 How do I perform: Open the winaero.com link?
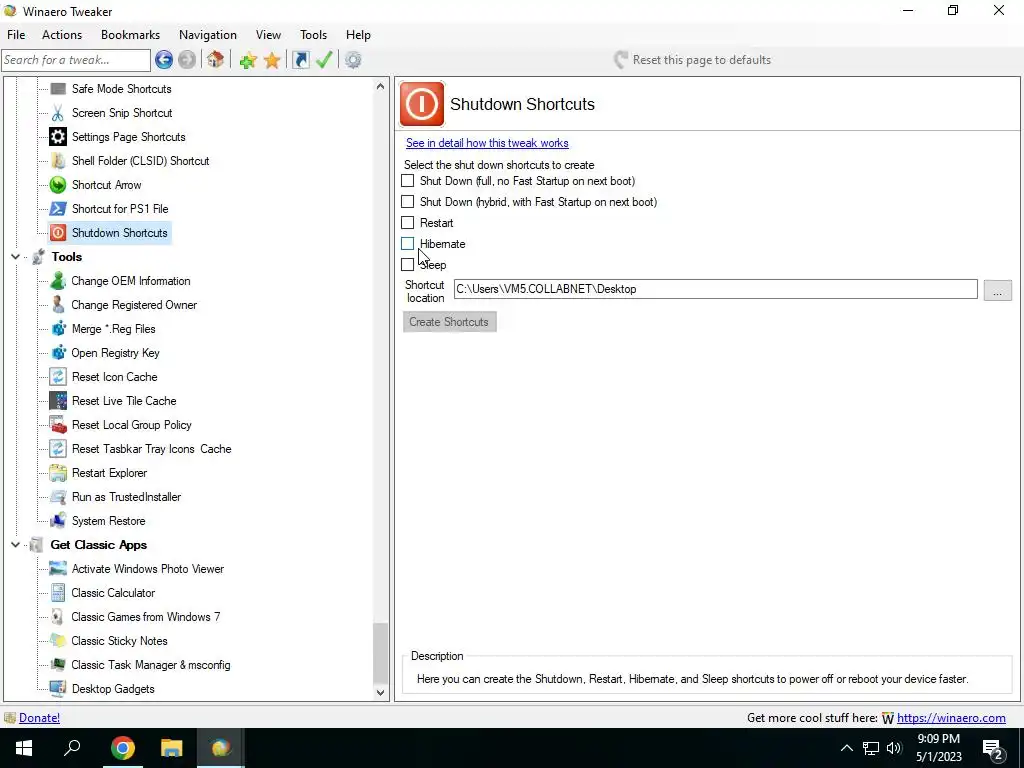[951, 718]
